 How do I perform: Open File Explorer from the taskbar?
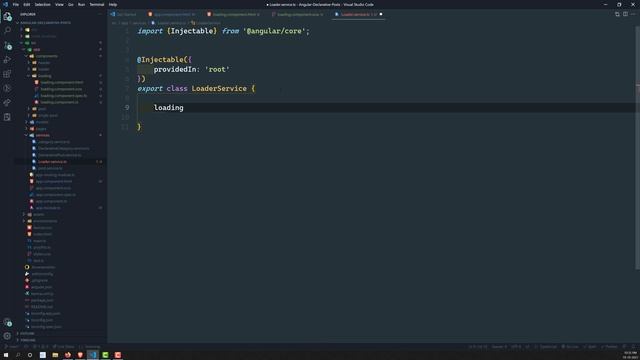pos(55,355)
